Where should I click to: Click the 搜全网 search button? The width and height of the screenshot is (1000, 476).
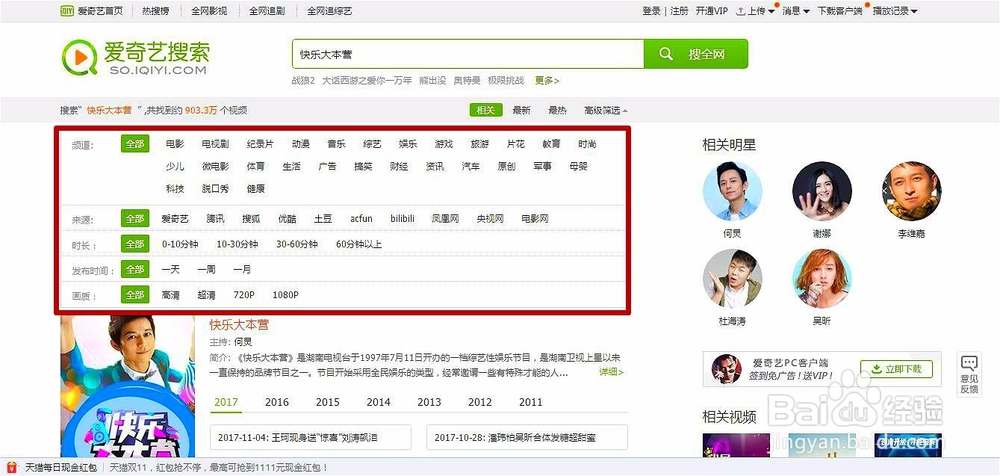coord(696,54)
